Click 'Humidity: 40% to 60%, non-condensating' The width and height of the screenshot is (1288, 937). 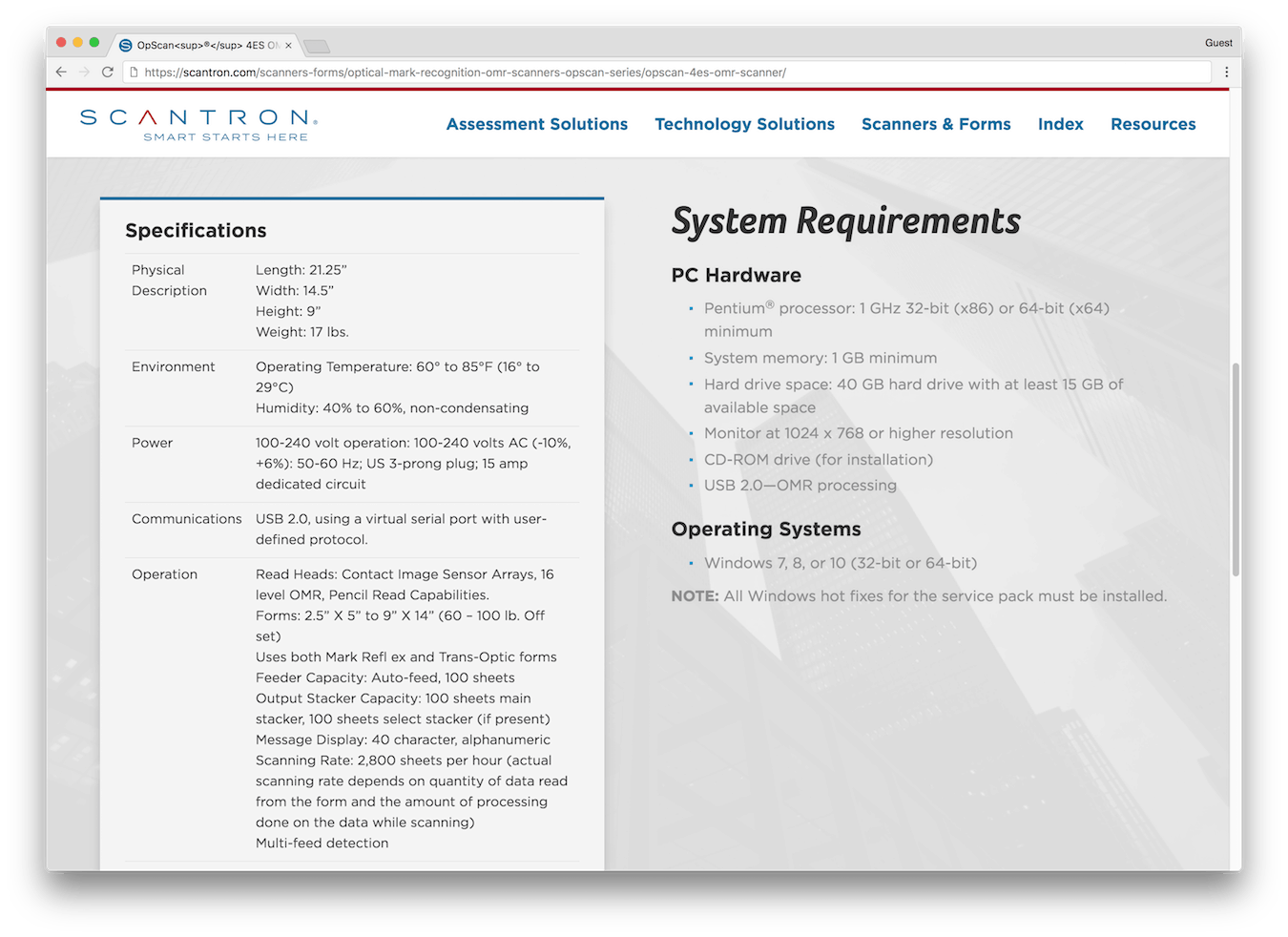pyautogui.click(x=392, y=408)
